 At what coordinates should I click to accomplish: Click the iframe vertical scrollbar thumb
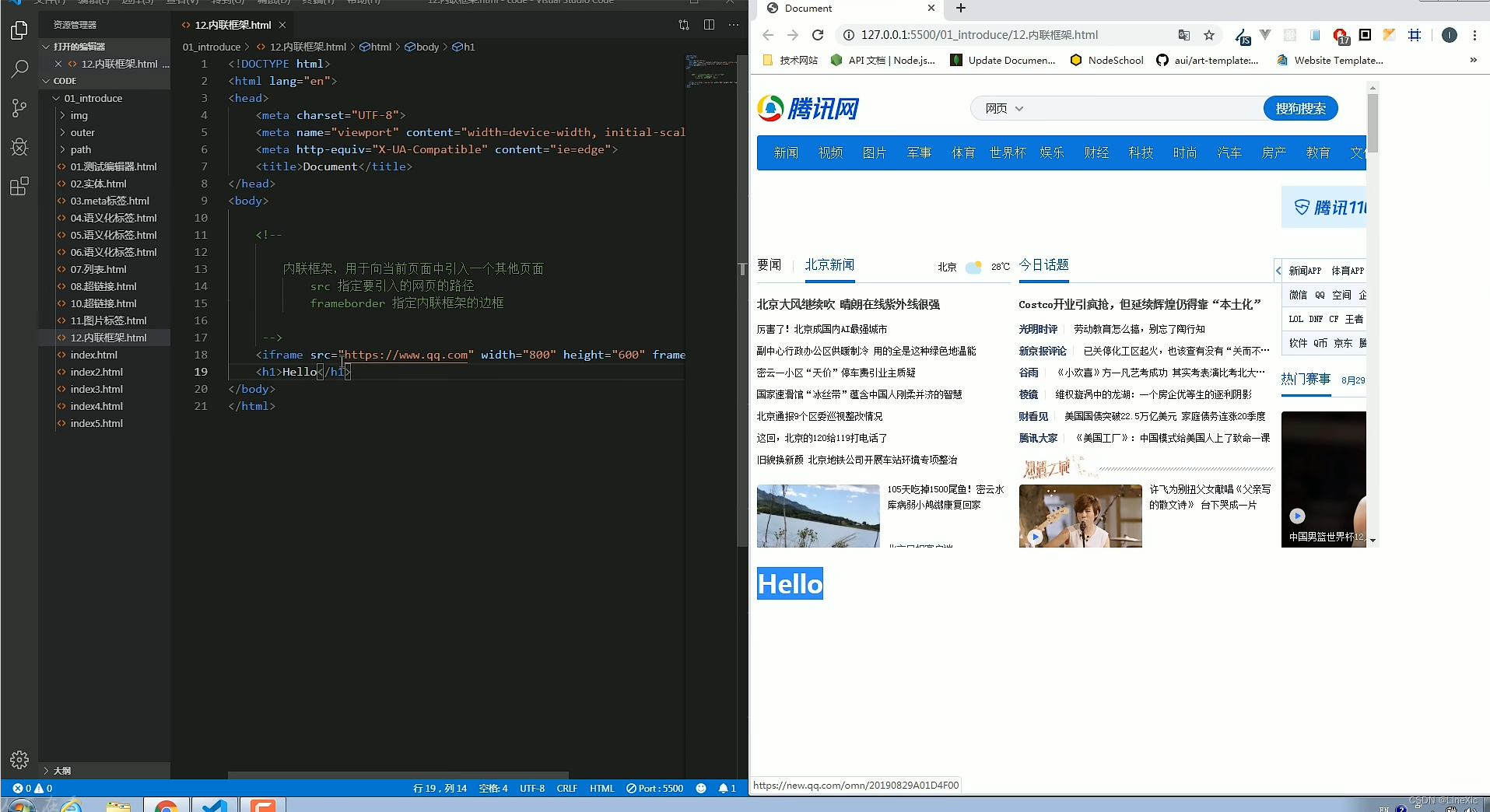tap(1373, 124)
